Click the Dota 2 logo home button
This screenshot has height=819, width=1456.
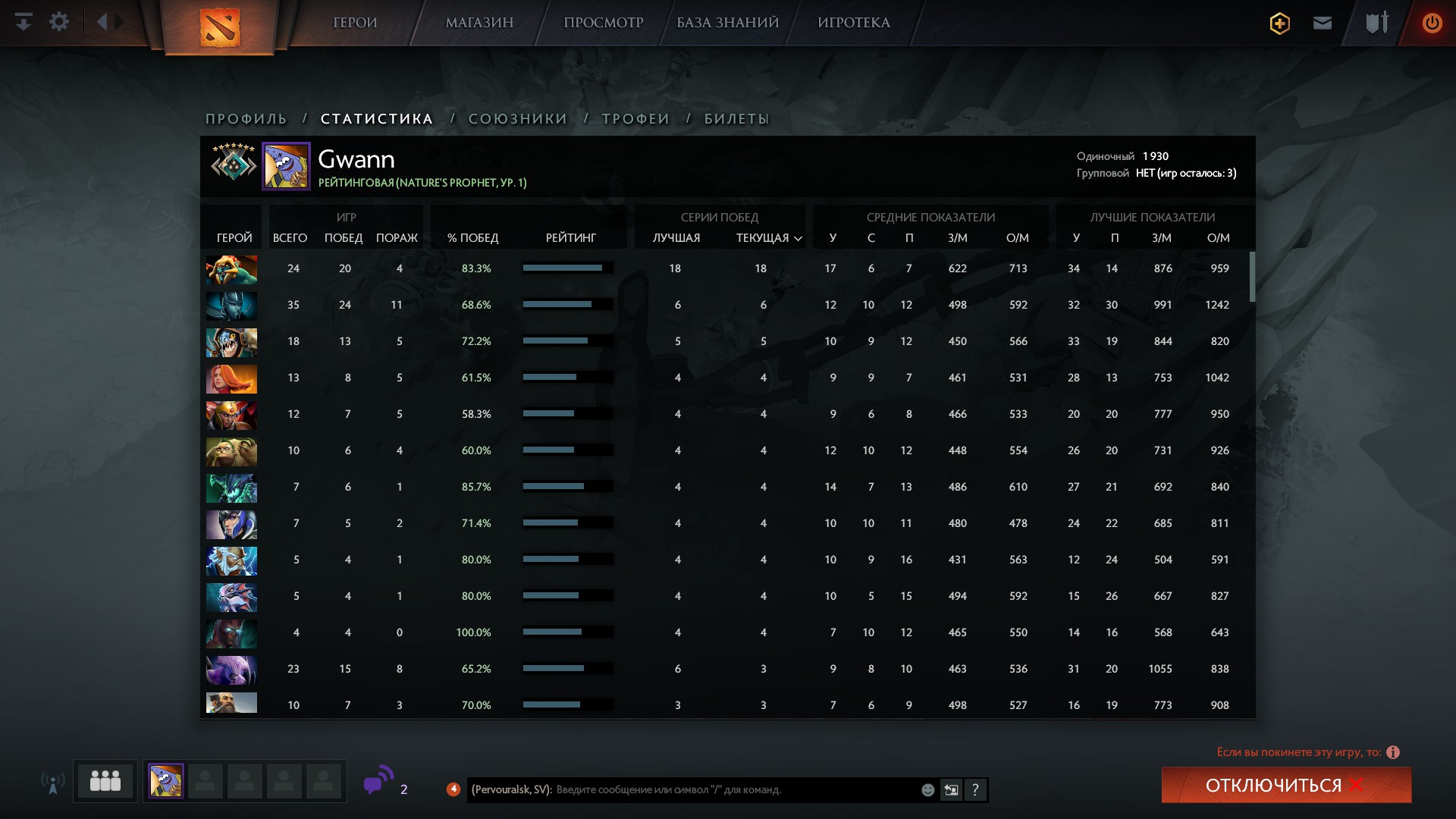220,27
